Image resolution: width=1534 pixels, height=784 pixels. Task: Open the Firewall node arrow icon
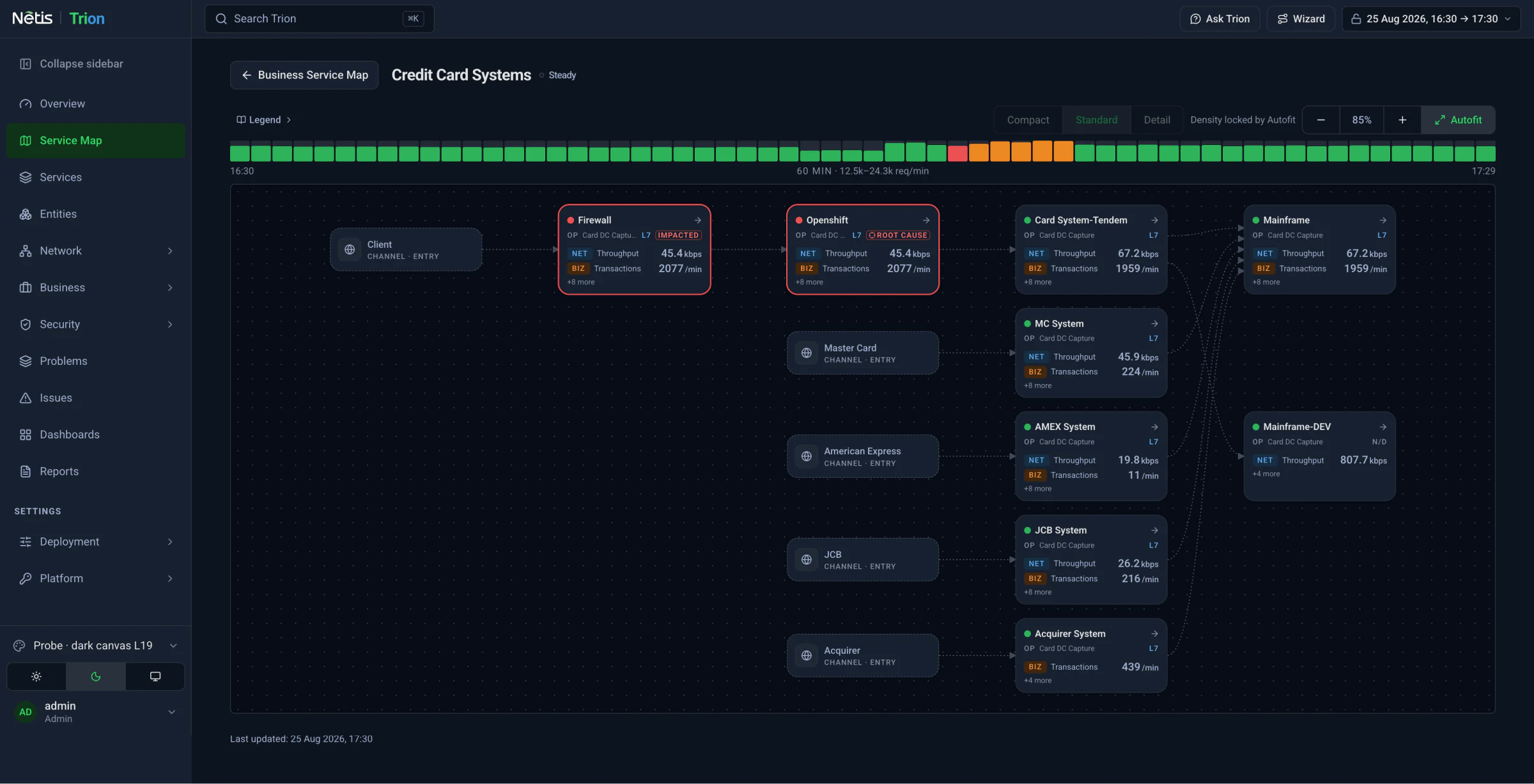pos(698,220)
